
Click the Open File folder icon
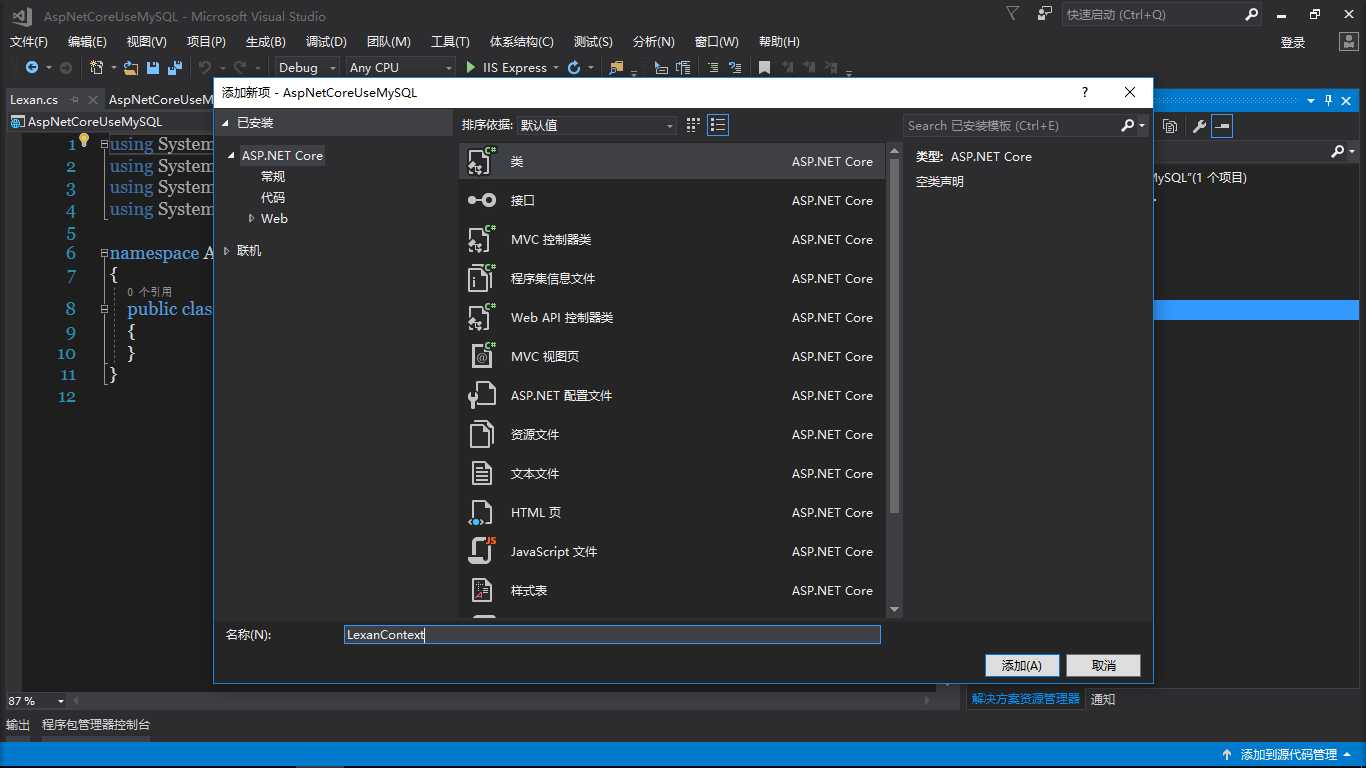[x=131, y=67]
